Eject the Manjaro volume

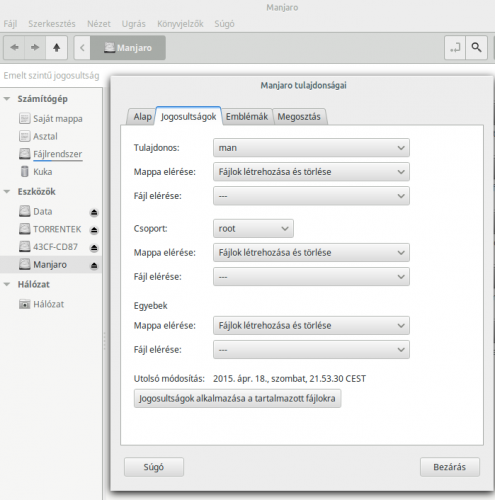(x=94, y=265)
